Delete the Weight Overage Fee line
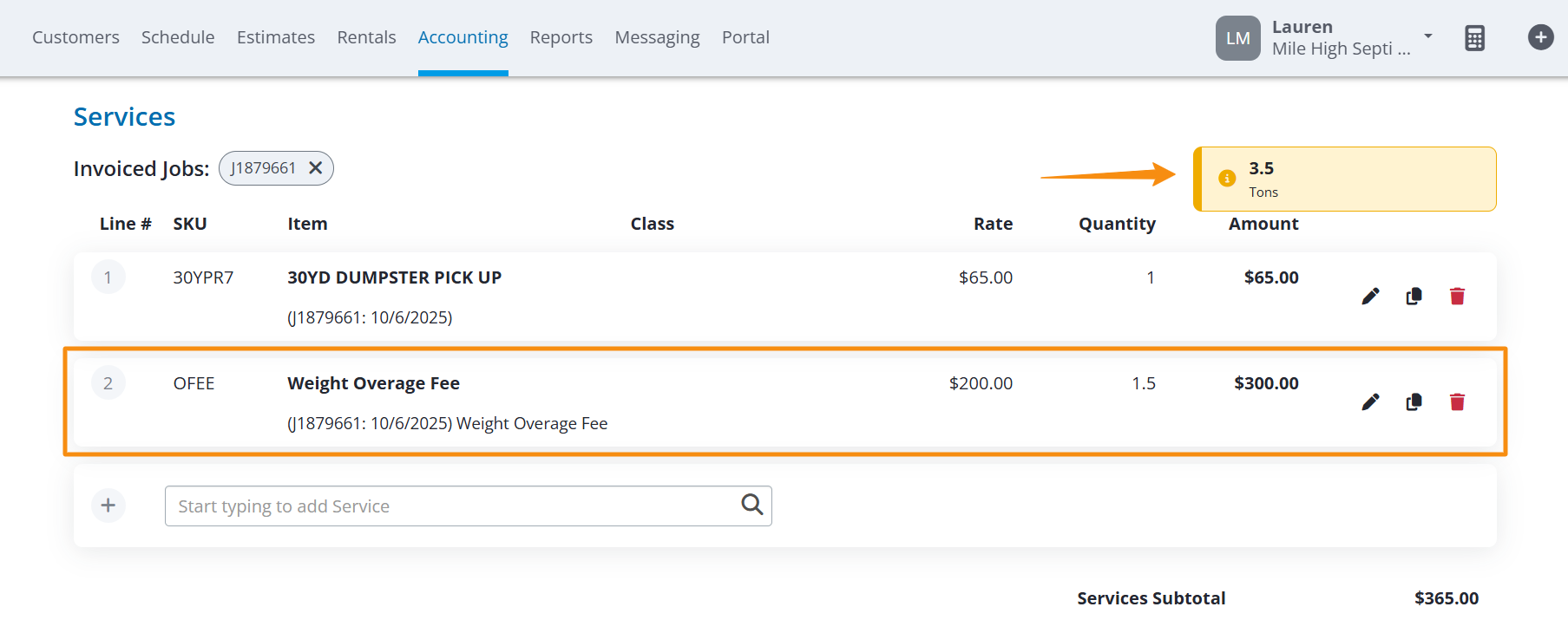The image size is (1568, 633). click(x=1457, y=402)
